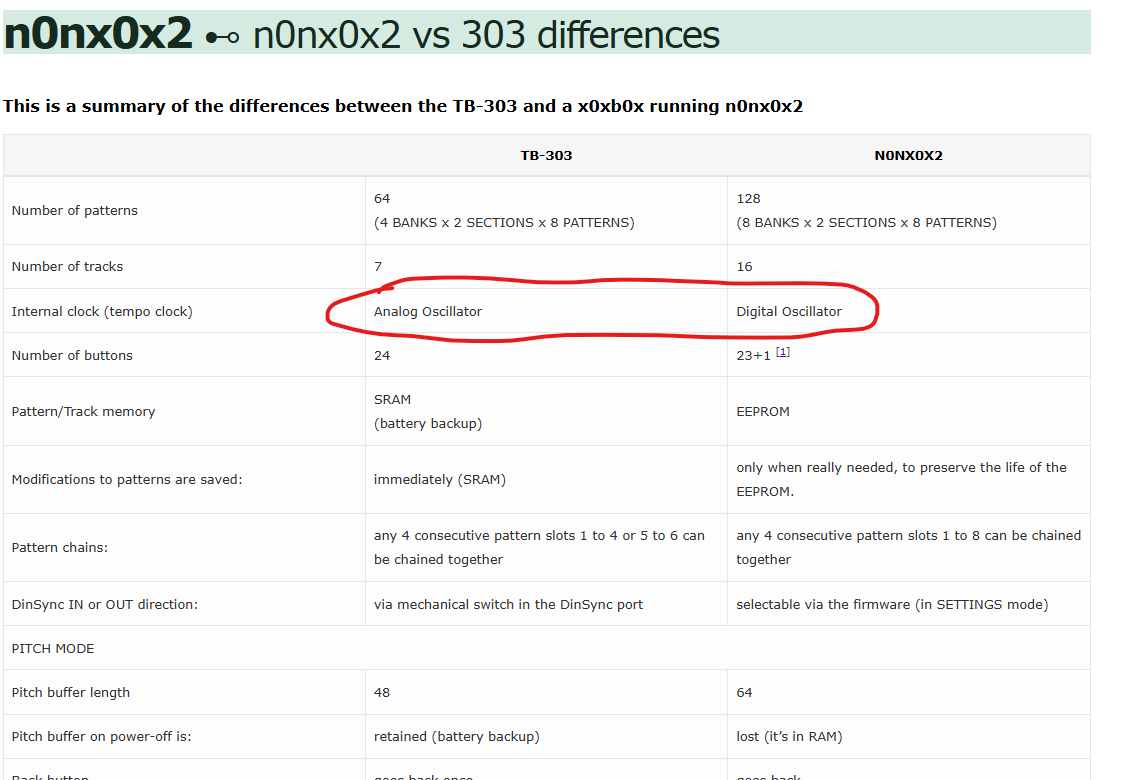The height and width of the screenshot is (780, 1143).
Task: Select the N0NX0X2 column header
Action: click(908, 155)
